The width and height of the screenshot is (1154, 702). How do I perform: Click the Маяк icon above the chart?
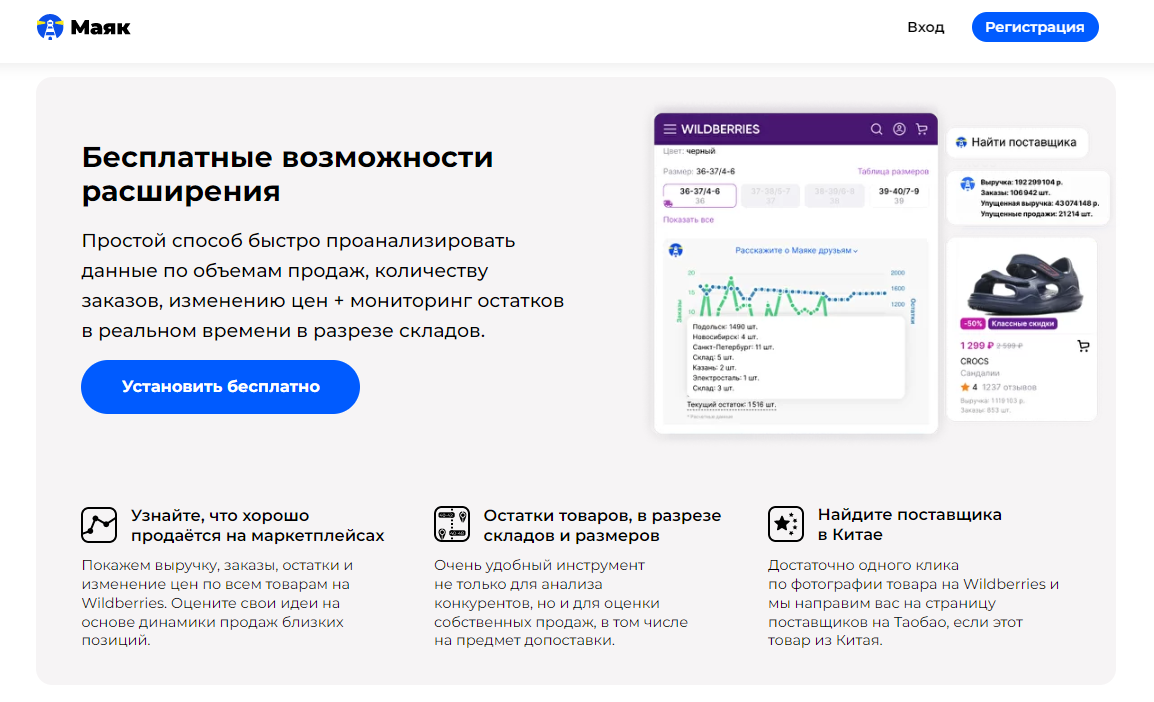675,250
